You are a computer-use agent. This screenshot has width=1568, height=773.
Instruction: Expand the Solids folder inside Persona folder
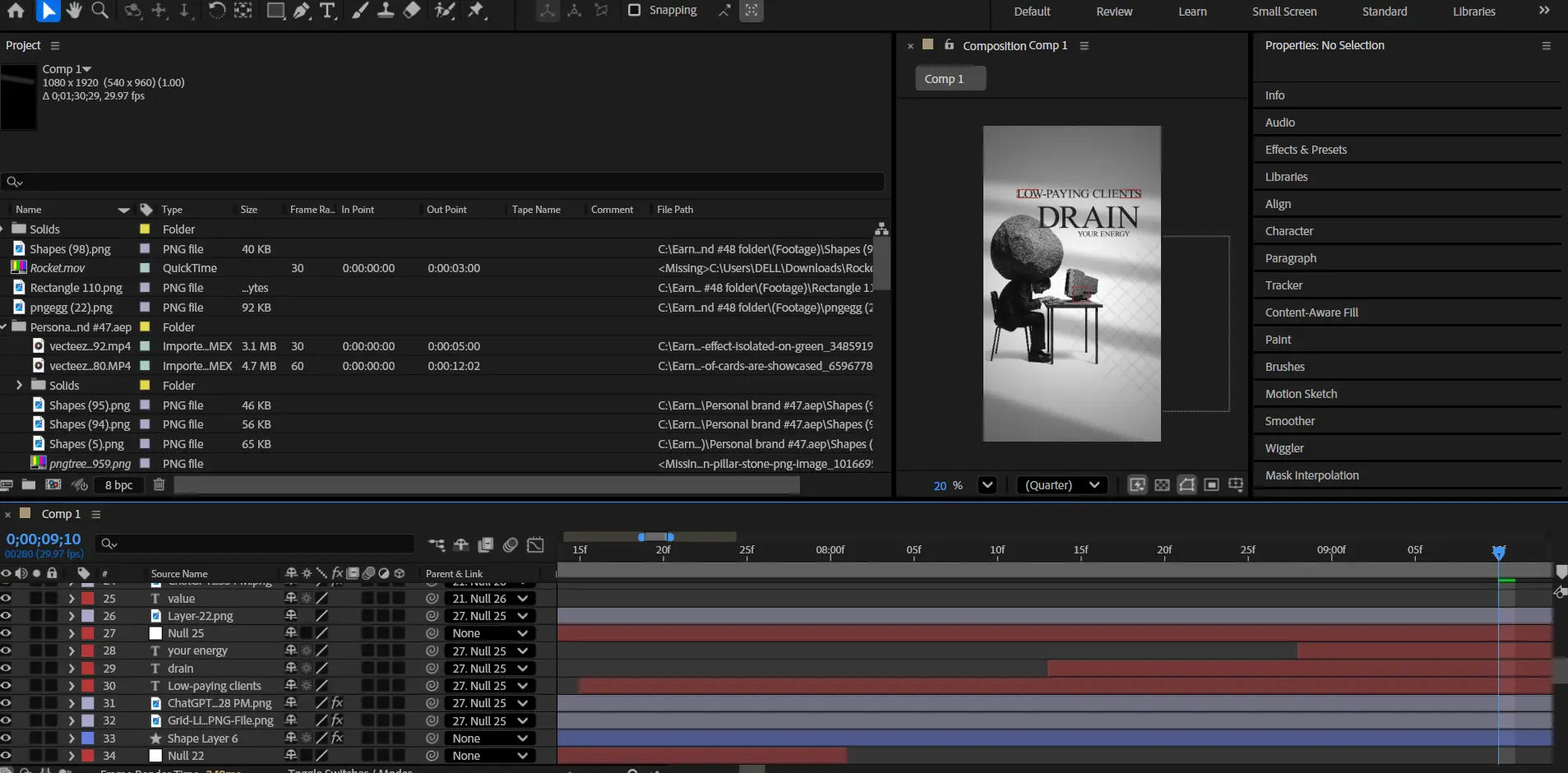pos(20,386)
